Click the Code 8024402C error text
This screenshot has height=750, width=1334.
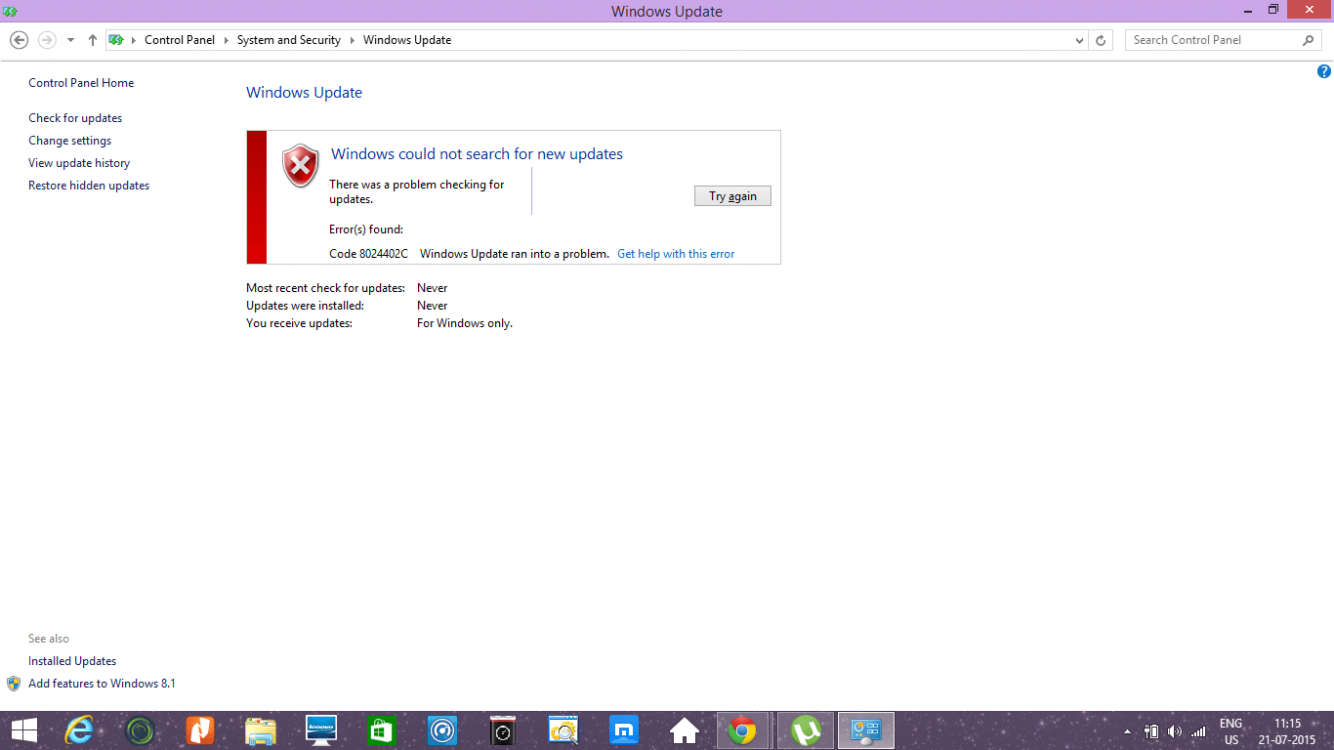click(369, 254)
